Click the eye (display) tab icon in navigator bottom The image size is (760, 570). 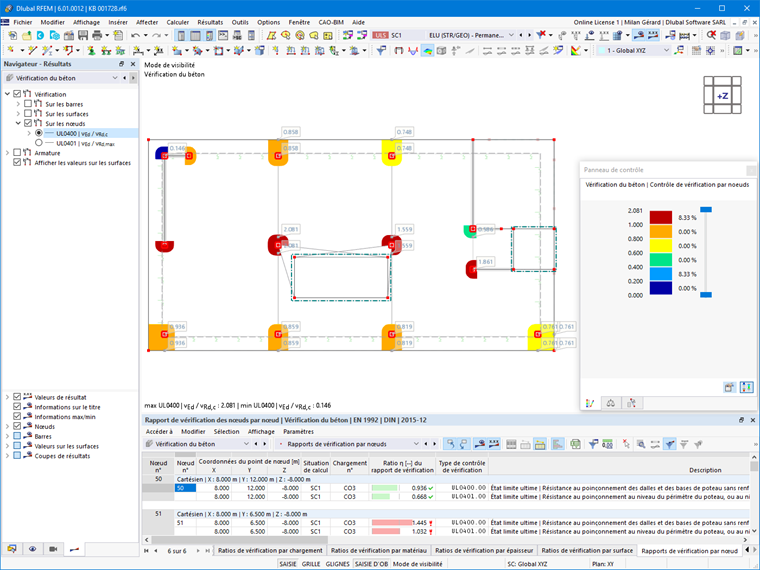pyautogui.click(x=32, y=549)
